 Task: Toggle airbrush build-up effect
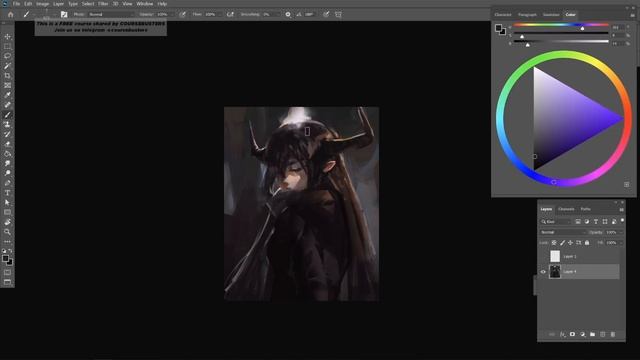pyautogui.click(x=230, y=14)
